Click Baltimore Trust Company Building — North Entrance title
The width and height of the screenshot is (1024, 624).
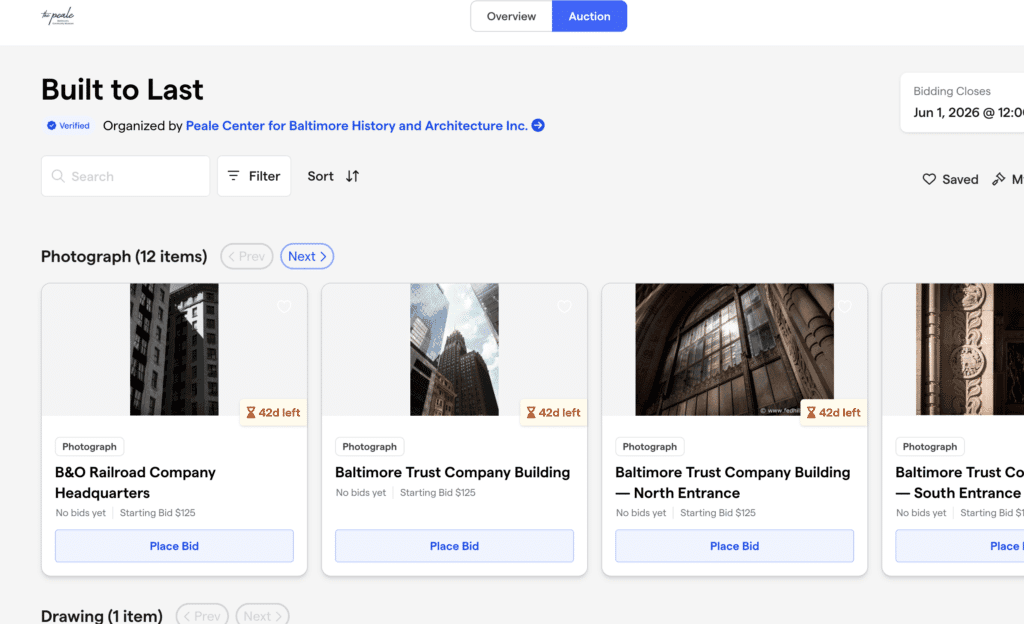(x=733, y=482)
